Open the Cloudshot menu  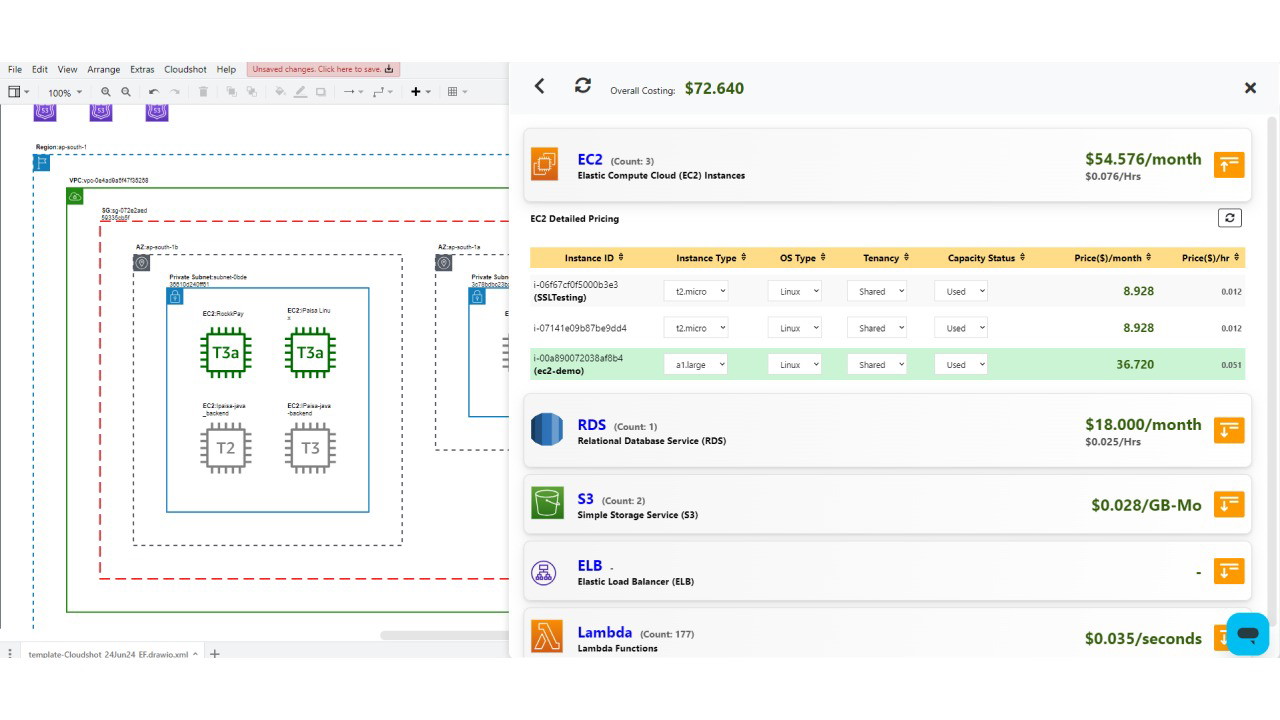coord(185,70)
